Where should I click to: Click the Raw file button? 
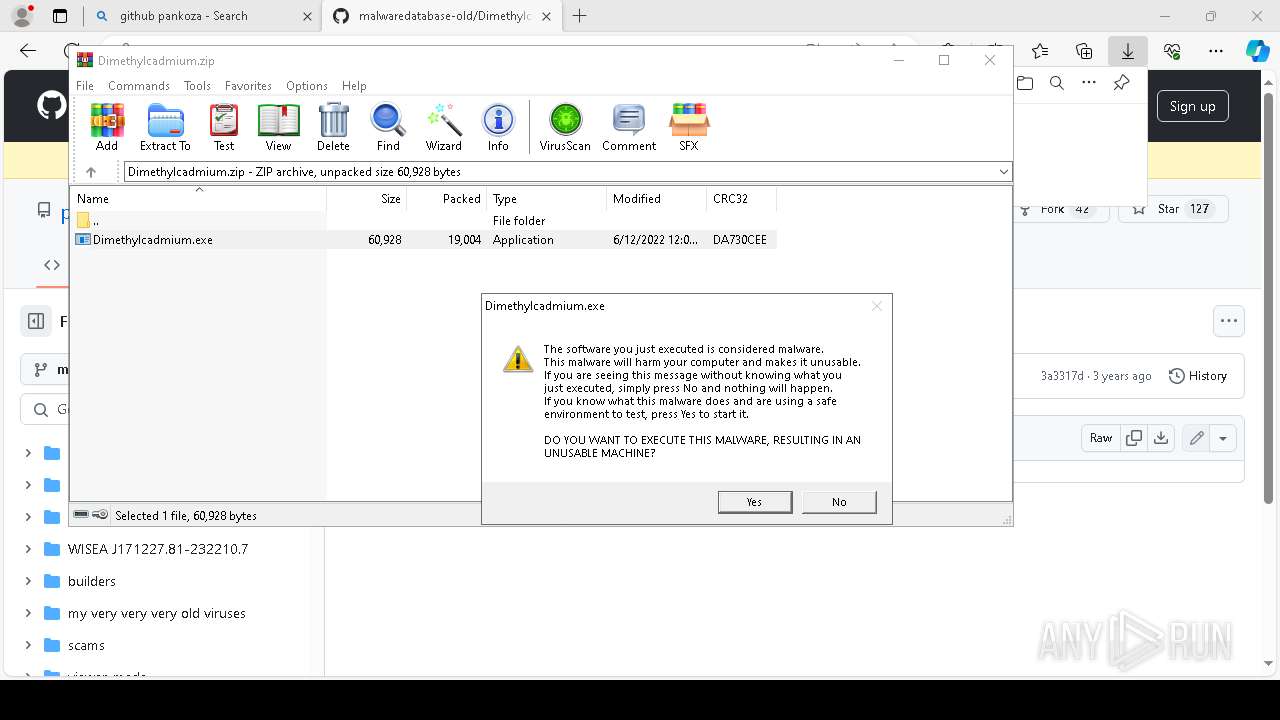(x=1101, y=438)
